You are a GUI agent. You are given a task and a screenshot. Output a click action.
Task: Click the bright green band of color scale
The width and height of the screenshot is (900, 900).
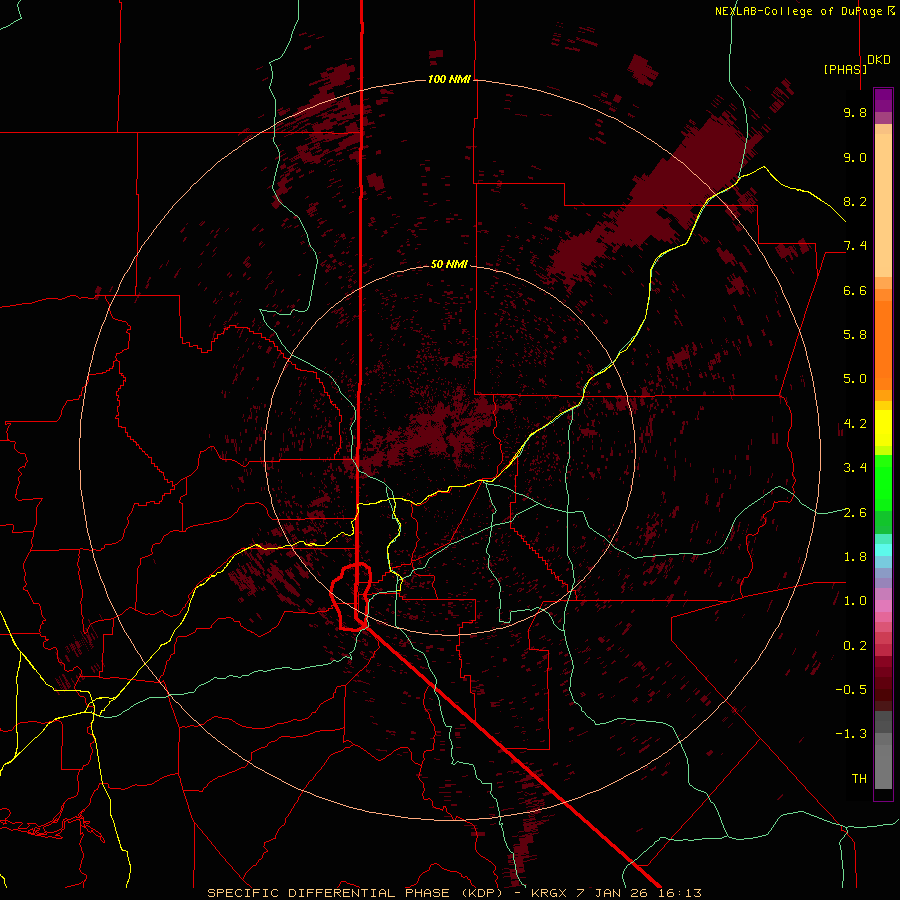coord(883,481)
